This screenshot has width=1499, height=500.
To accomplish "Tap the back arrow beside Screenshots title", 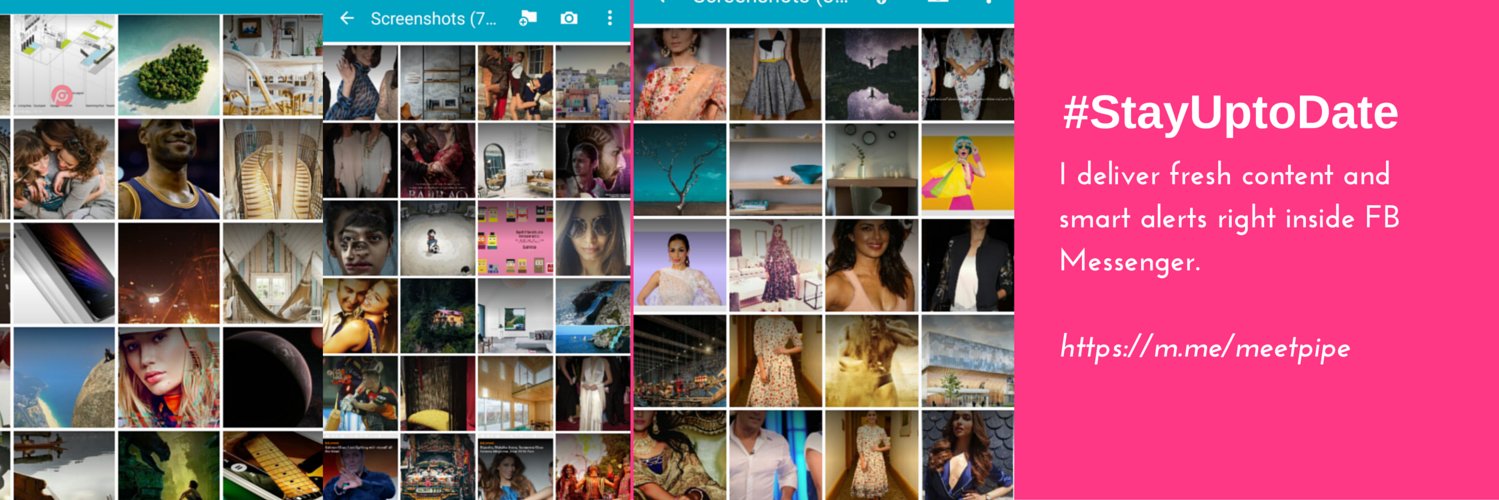I will [347, 18].
